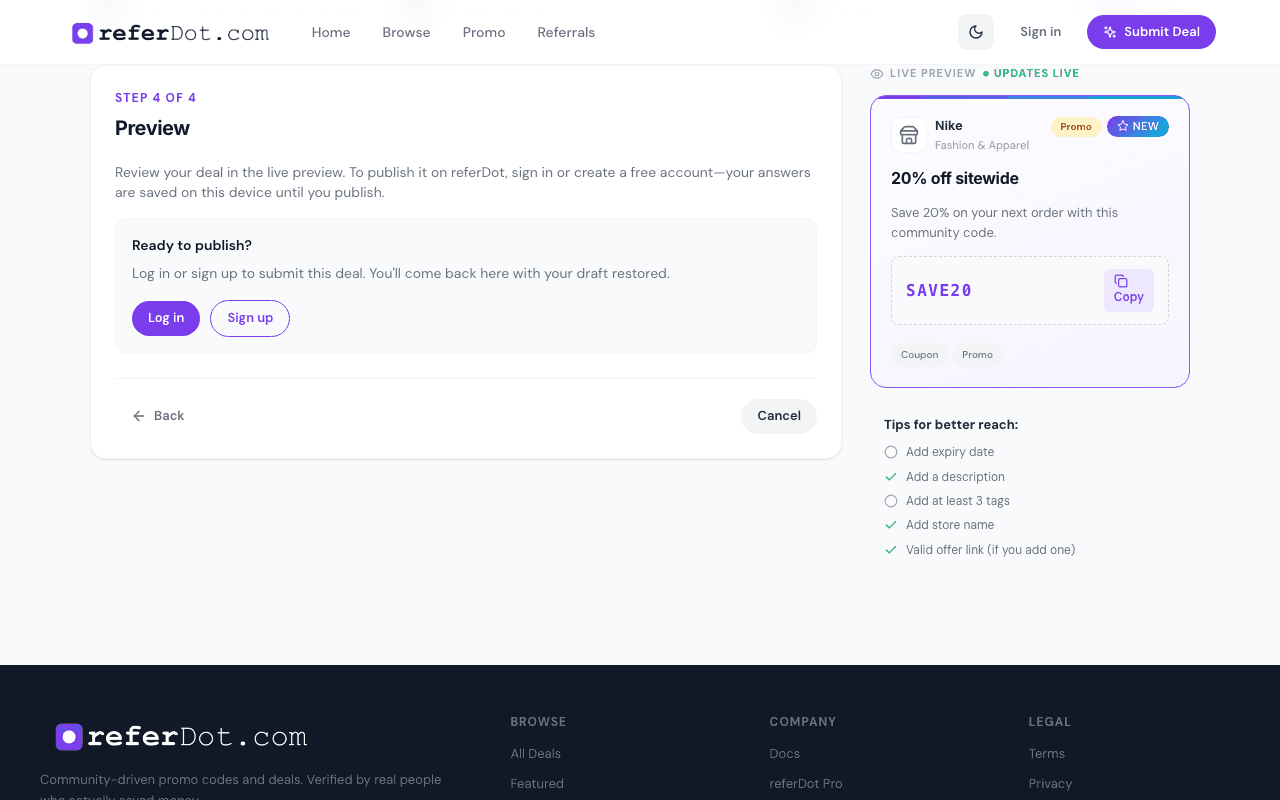Click Sign in link in header

pyautogui.click(x=1040, y=32)
